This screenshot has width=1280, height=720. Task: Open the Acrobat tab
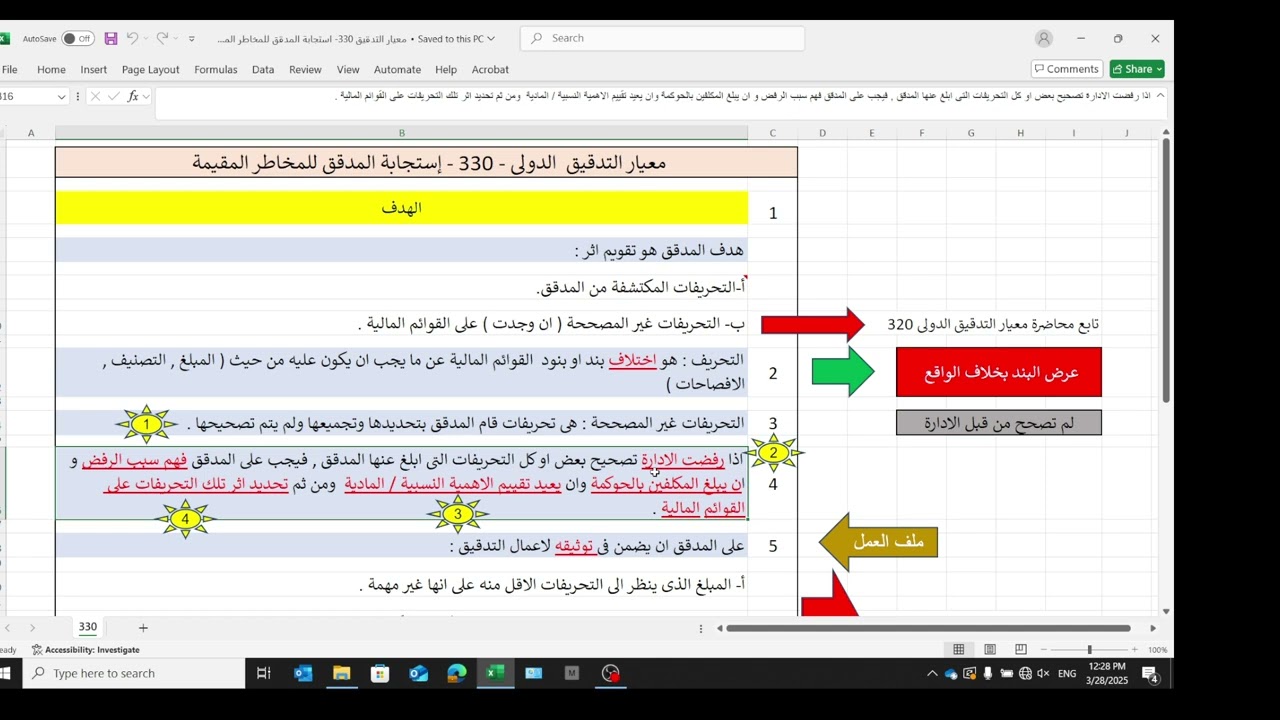tap(490, 70)
